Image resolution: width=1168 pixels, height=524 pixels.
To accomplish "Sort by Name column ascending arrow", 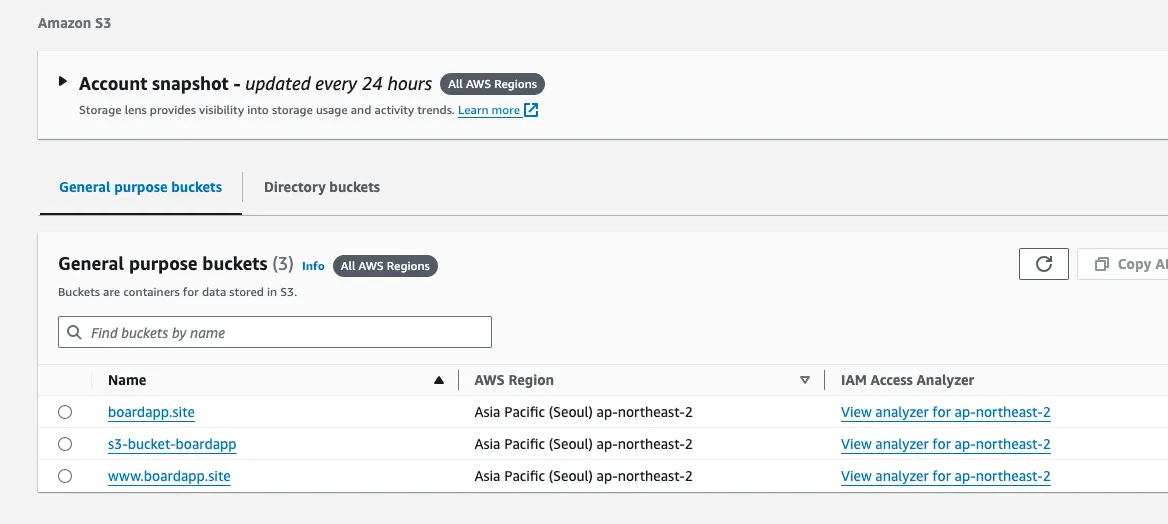I will (438, 380).
